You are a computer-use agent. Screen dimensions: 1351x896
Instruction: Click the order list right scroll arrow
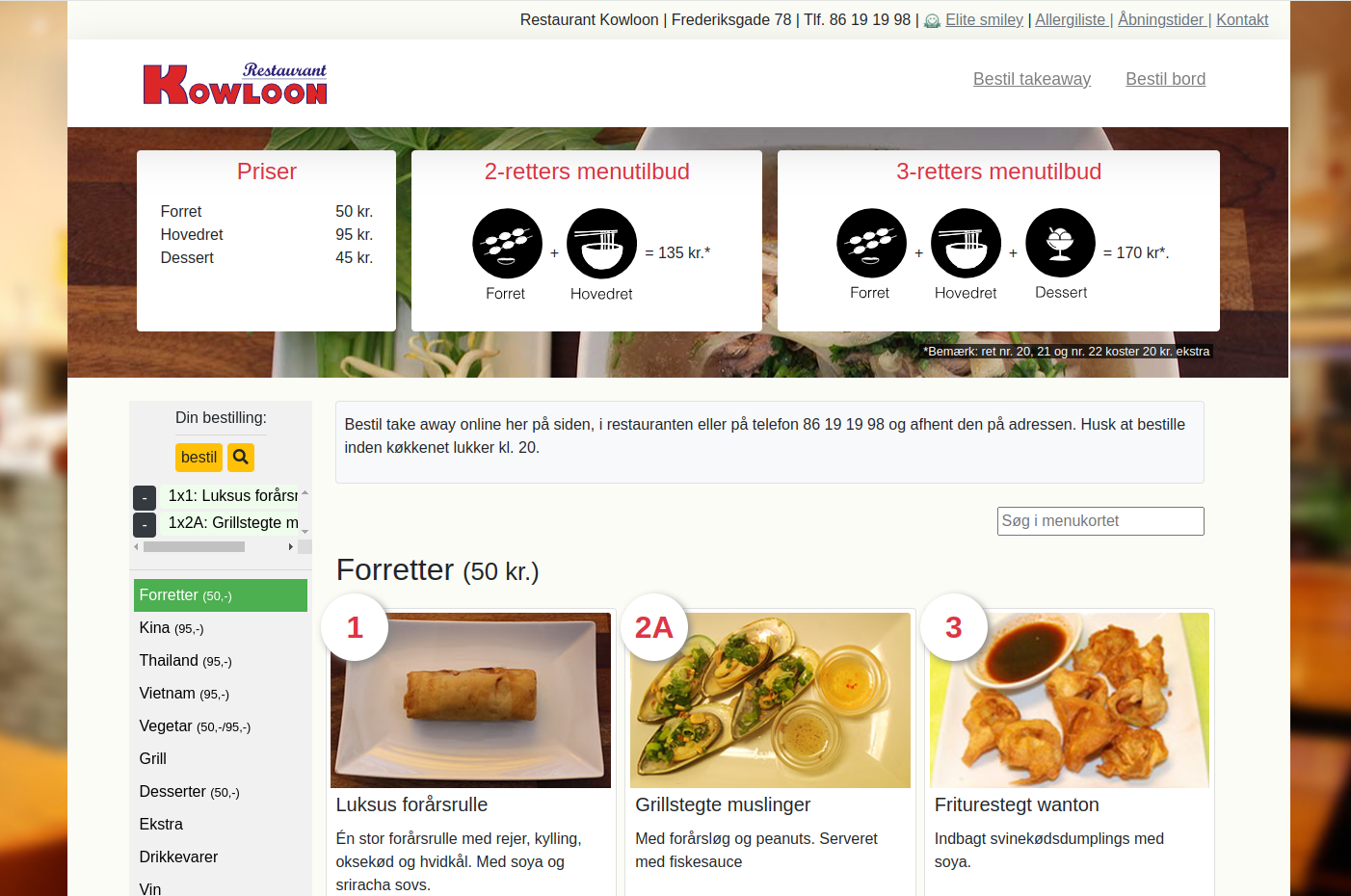click(x=290, y=546)
